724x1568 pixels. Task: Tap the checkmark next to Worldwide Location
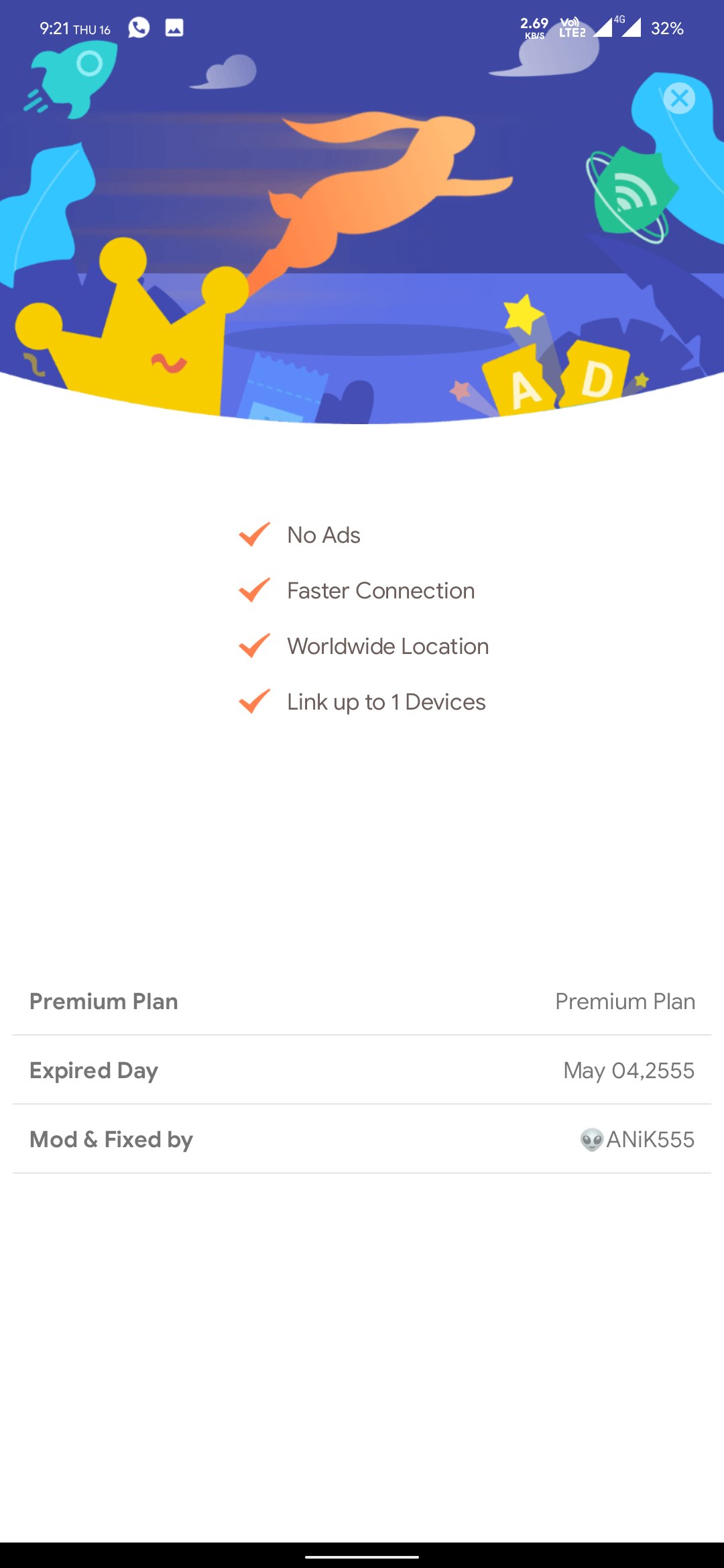(x=255, y=646)
